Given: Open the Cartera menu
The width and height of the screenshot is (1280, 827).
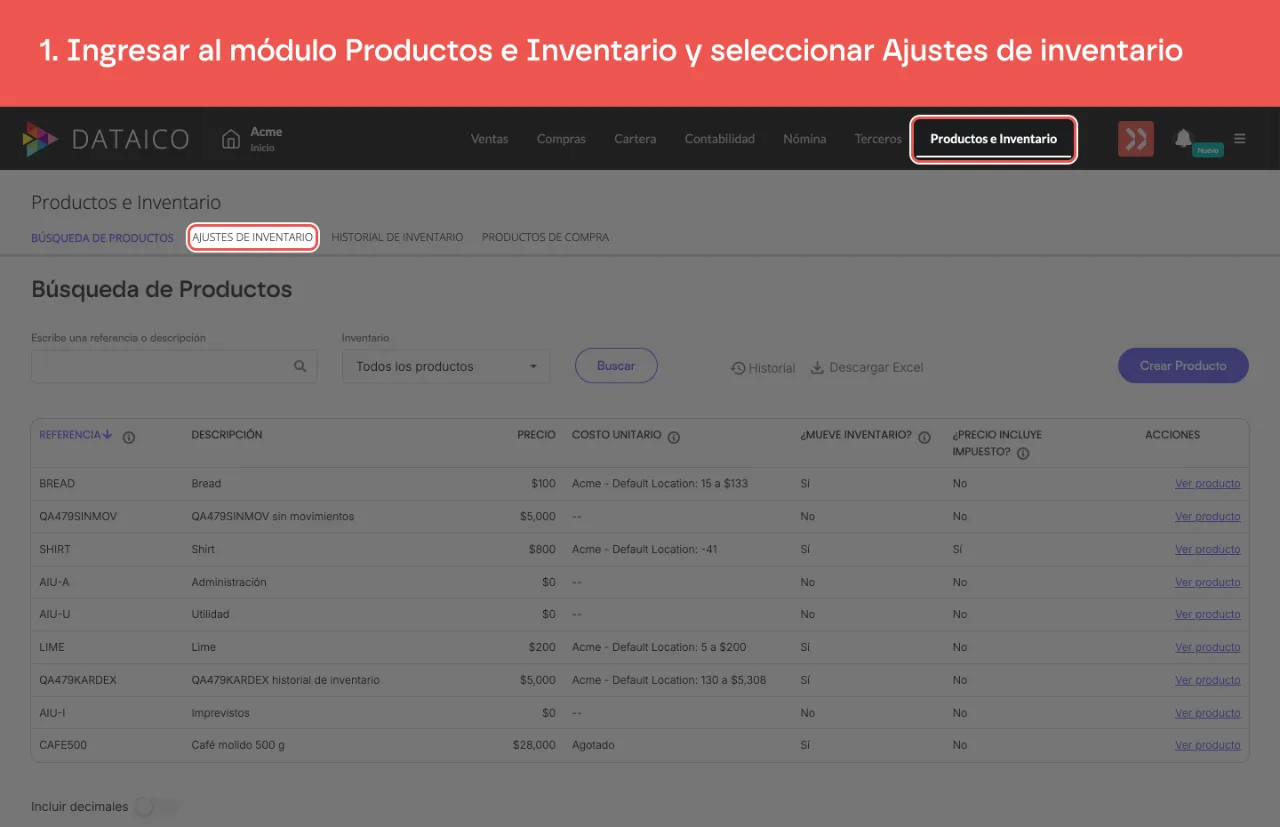Looking at the screenshot, I should [635, 139].
